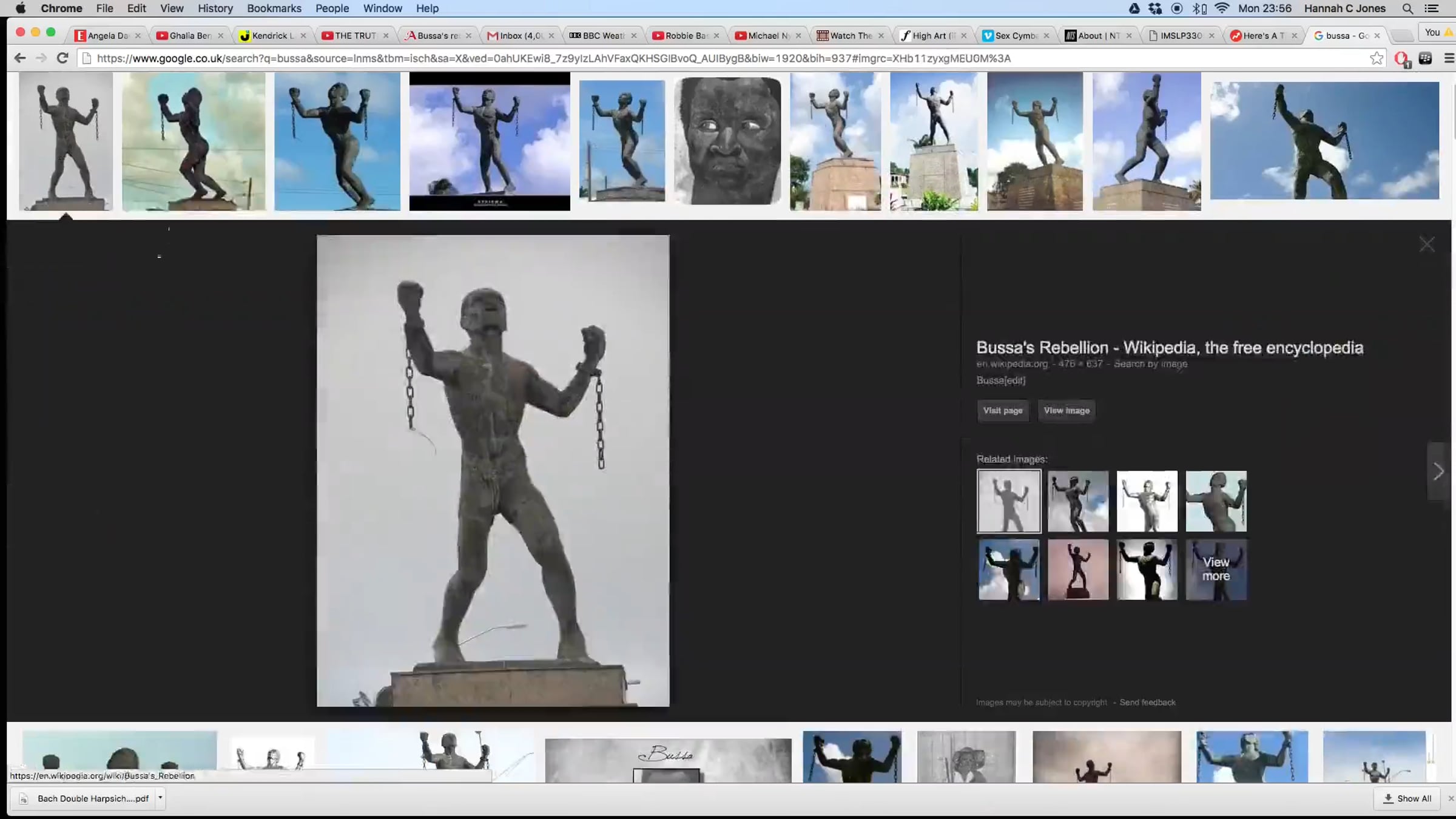Open the new tab button
Viewport: 1456px width, 819px height.
tap(1401, 35)
